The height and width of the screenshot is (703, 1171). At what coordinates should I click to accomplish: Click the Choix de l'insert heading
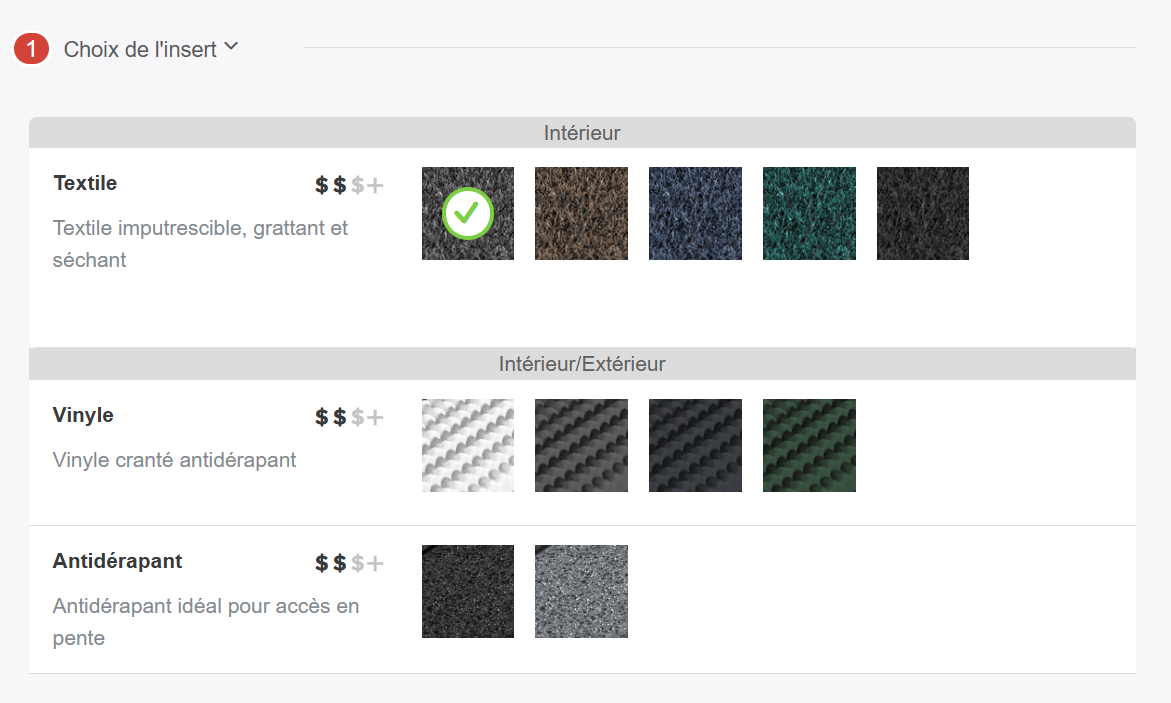tap(140, 49)
